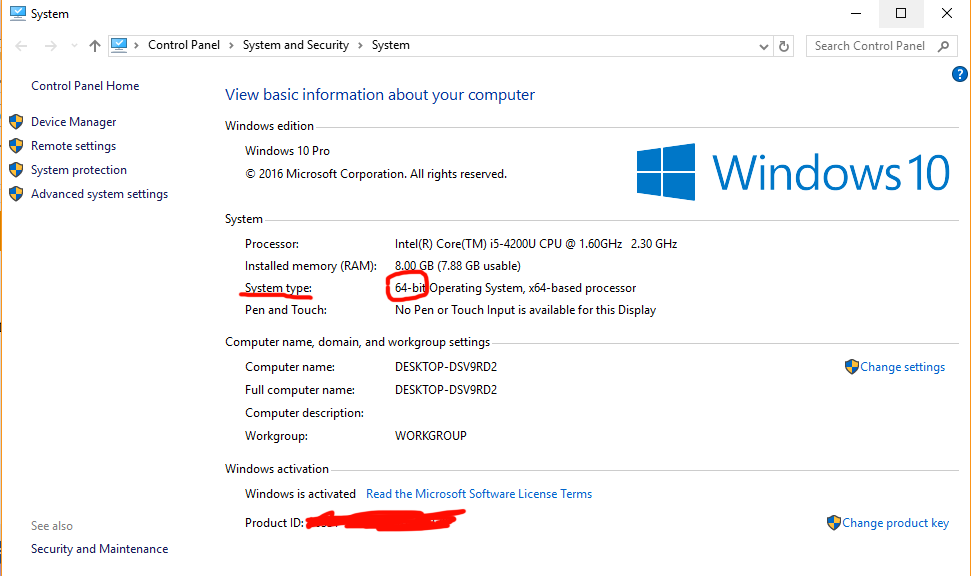Click the computer icon in address bar
This screenshot has height=576, width=971.
click(119, 45)
